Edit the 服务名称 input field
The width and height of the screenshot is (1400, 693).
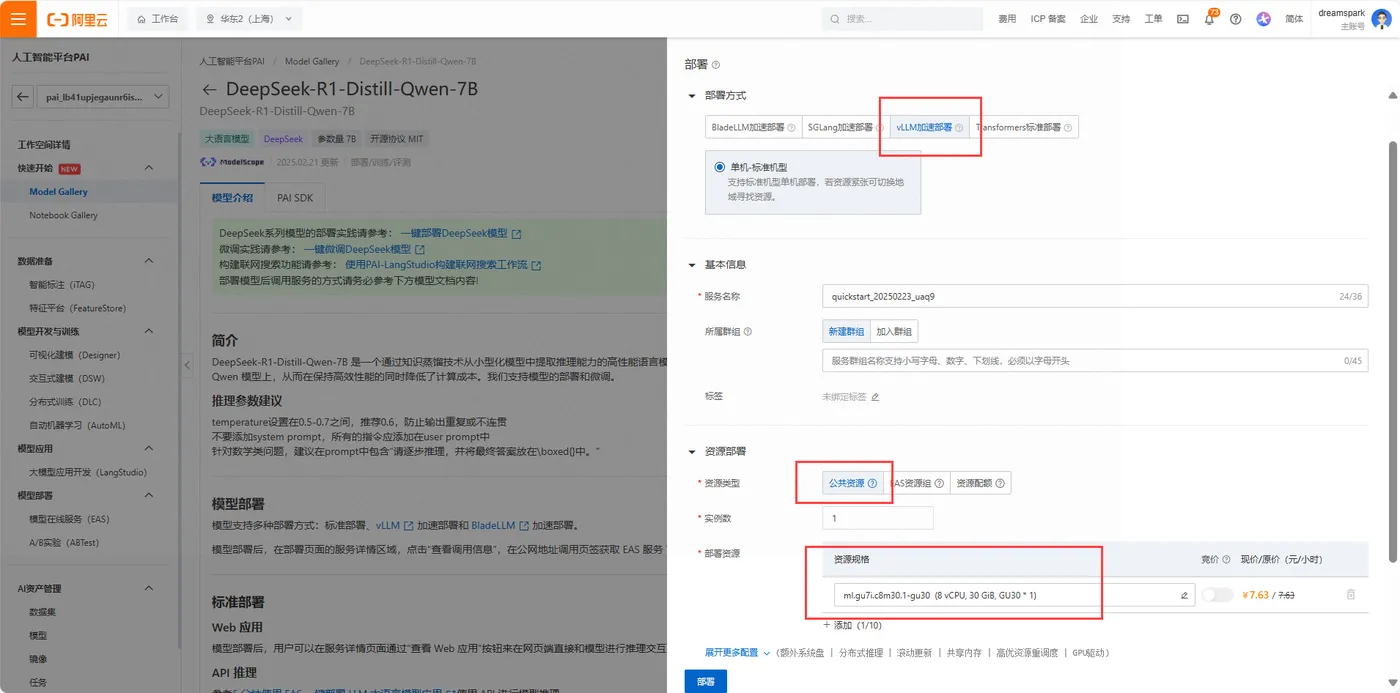coord(1095,296)
